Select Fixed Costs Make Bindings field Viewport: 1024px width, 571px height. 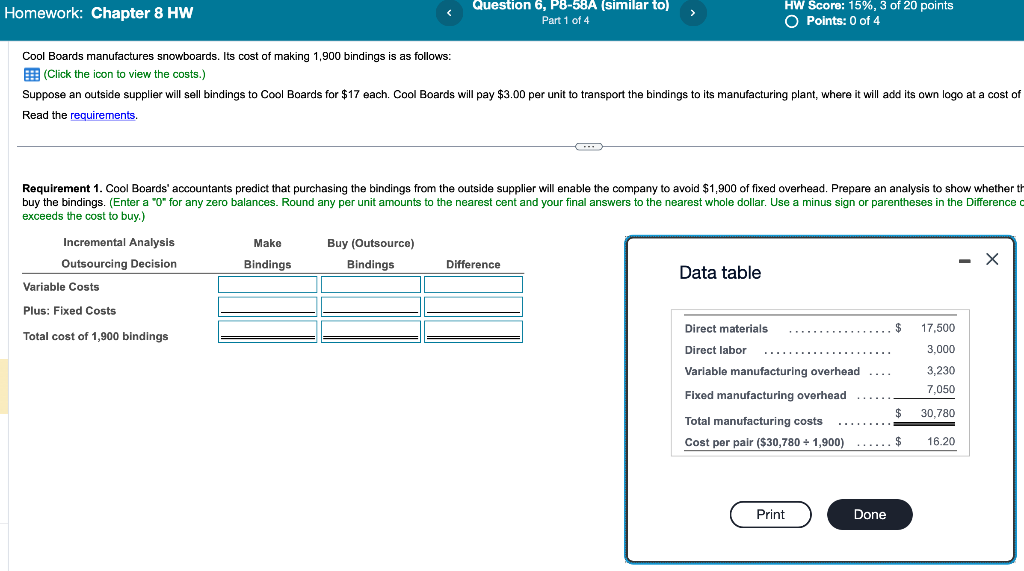(268, 306)
